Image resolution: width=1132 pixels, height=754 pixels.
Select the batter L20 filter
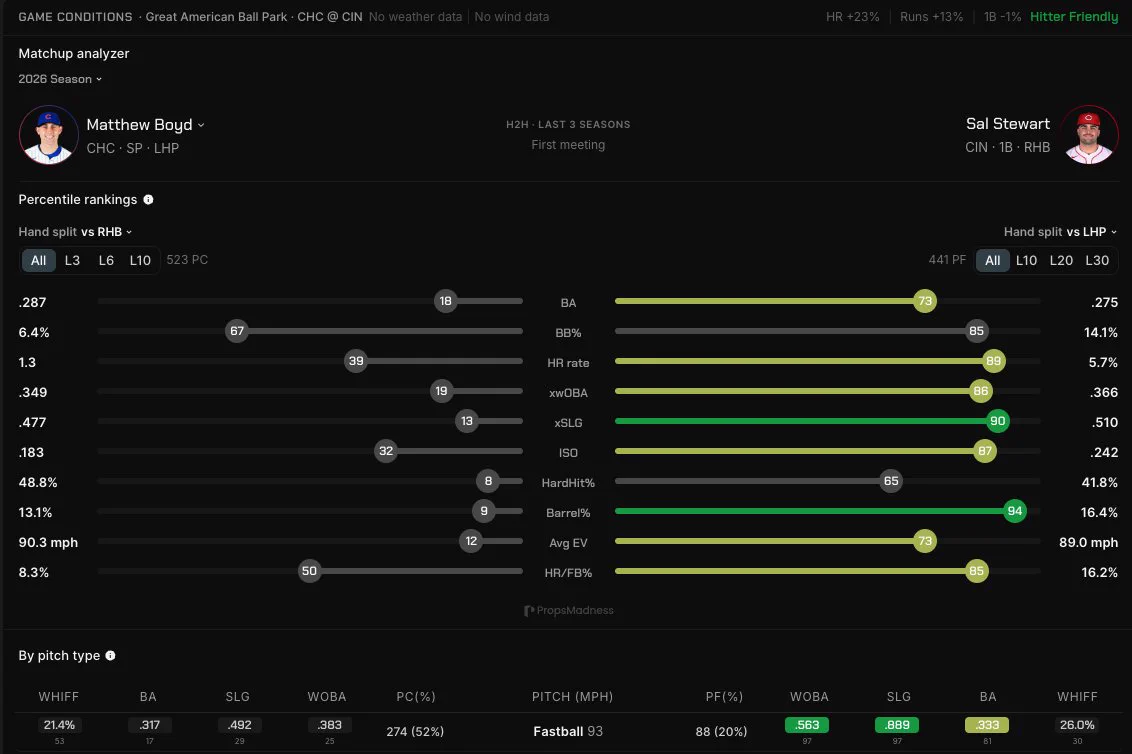(x=1061, y=260)
